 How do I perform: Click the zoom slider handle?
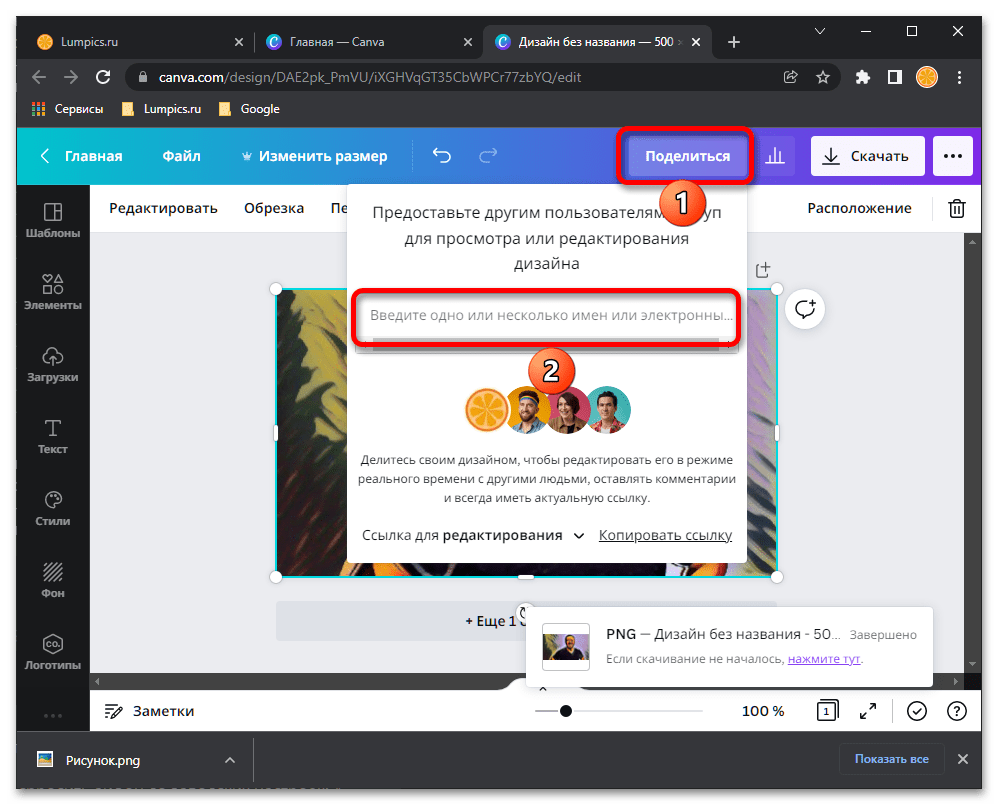[565, 711]
